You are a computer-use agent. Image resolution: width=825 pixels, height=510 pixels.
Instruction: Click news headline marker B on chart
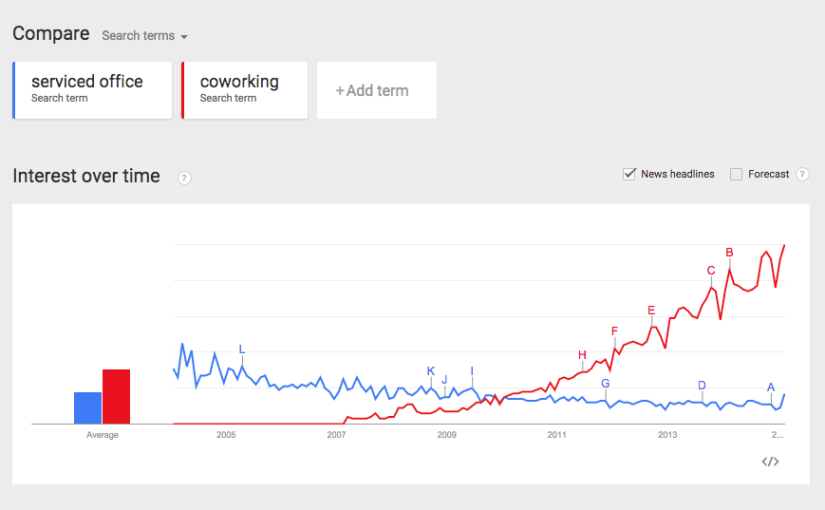729,252
